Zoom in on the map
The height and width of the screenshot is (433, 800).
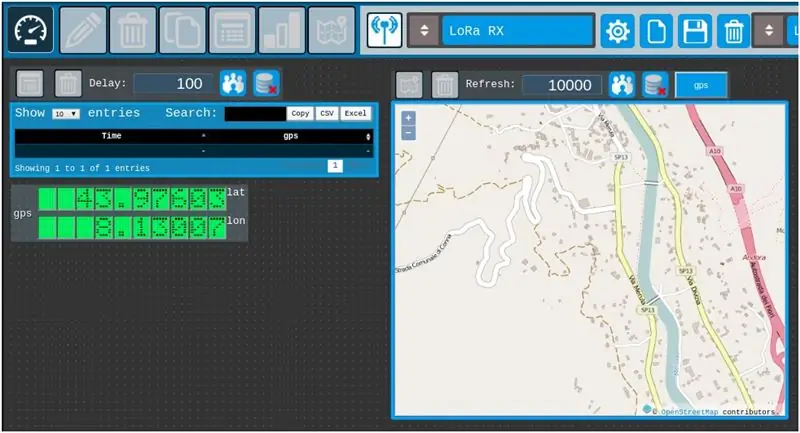pyautogui.click(x=408, y=118)
